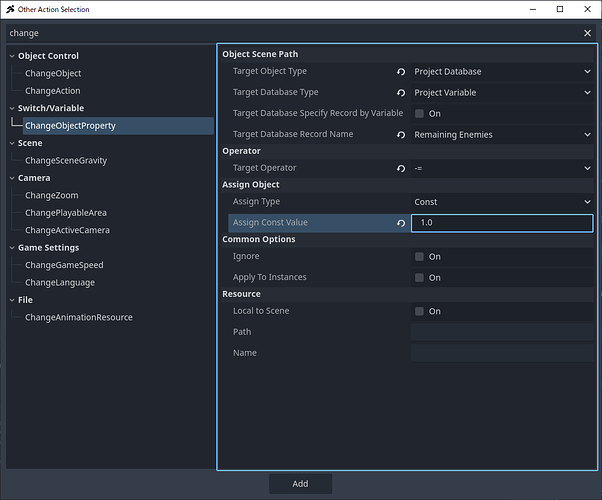The height and width of the screenshot is (500, 602).
Task: Click revert icon beside Target Database Type
Action: coord(401,93)
